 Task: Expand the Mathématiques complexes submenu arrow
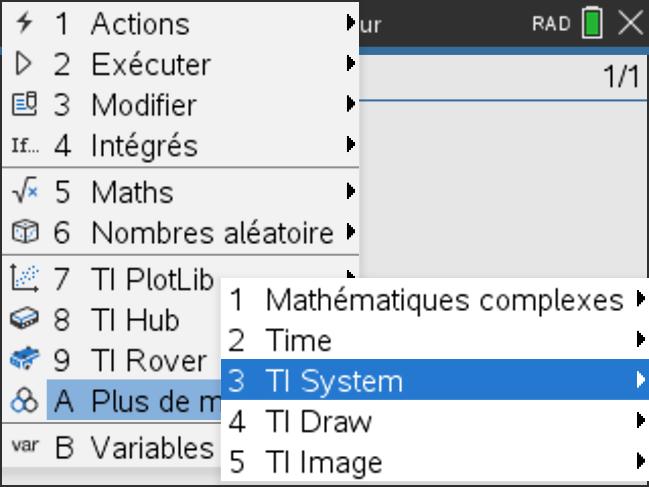point(639,299)
